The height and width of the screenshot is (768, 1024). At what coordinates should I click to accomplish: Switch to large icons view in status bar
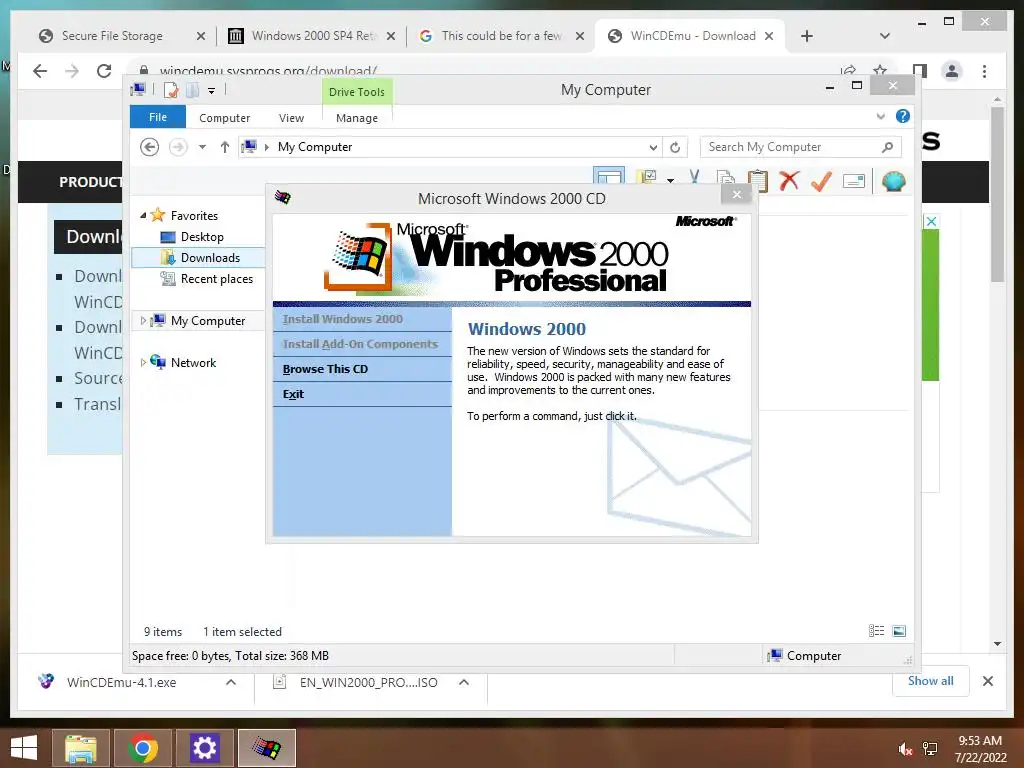pos(899,630)
